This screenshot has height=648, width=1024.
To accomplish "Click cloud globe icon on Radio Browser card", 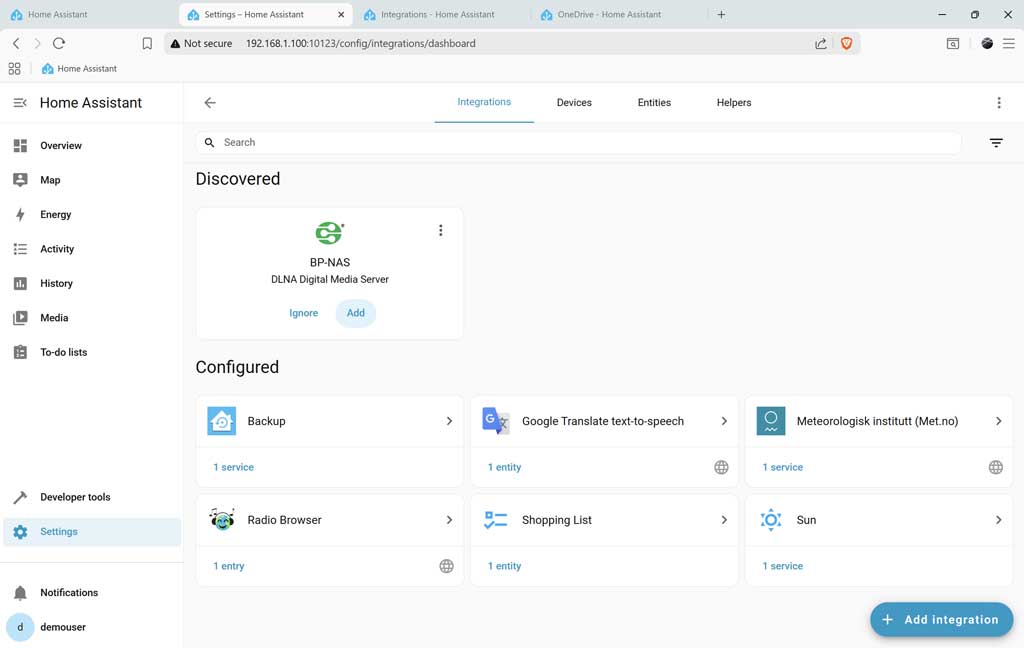I will pyautogui.click(x=446, y=566).
